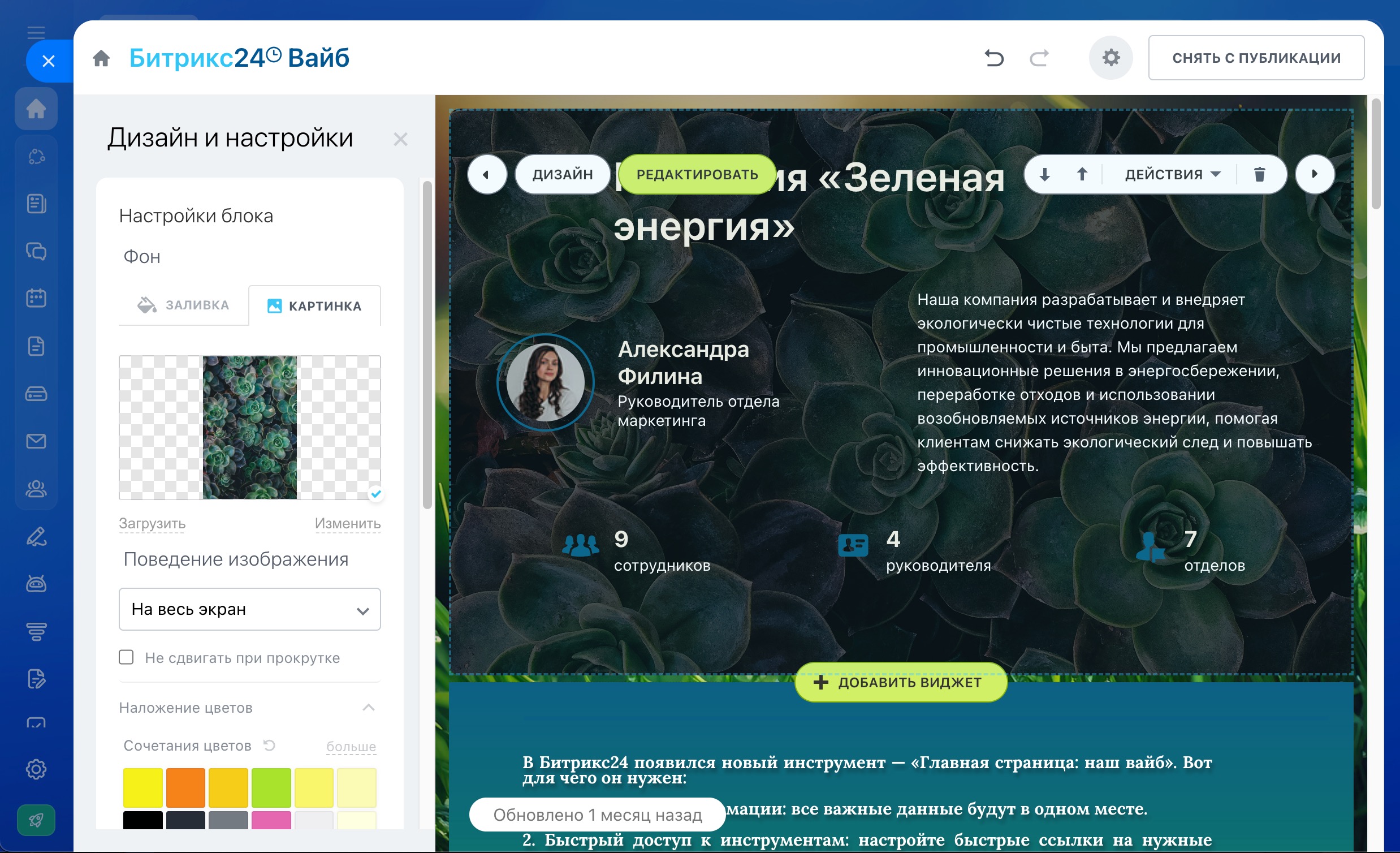Open documents icon in left sidebar
The image size is (1400, 853).
pos(36,346)
